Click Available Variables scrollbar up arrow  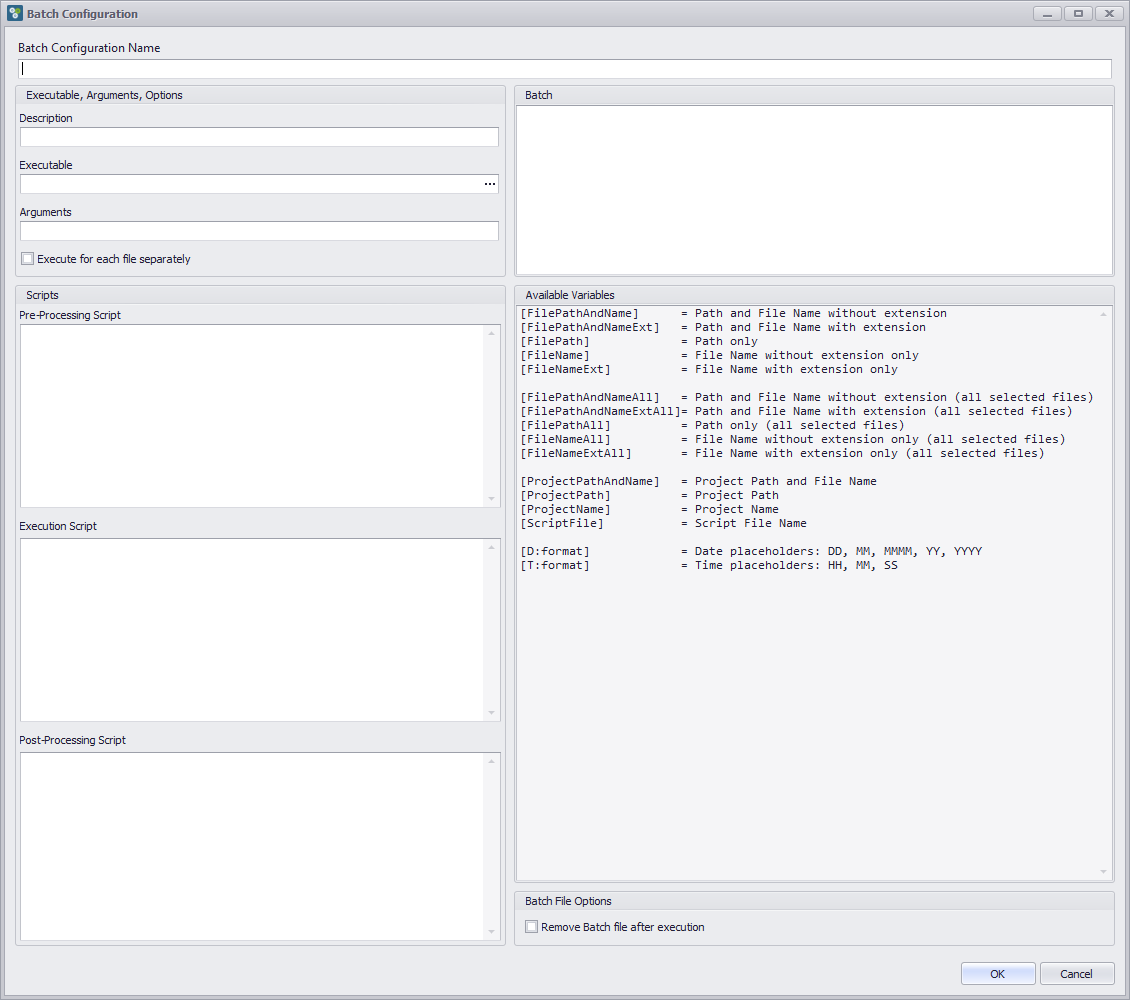coord(1104,314)
